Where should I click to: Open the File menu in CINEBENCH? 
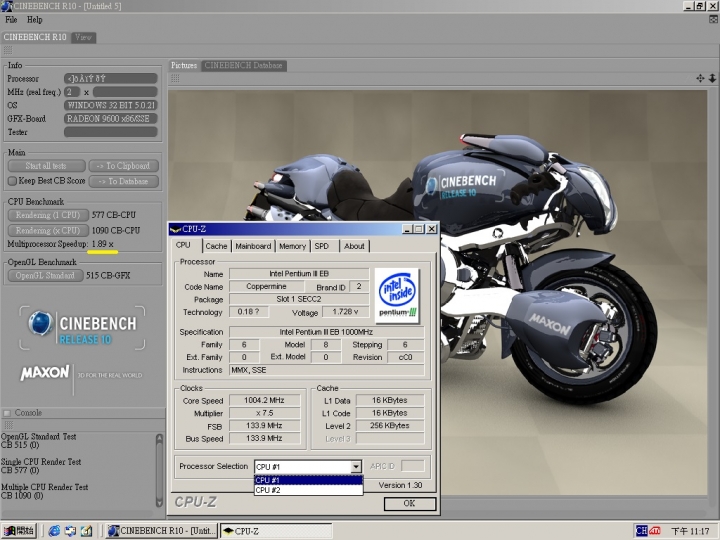(11, 20)
